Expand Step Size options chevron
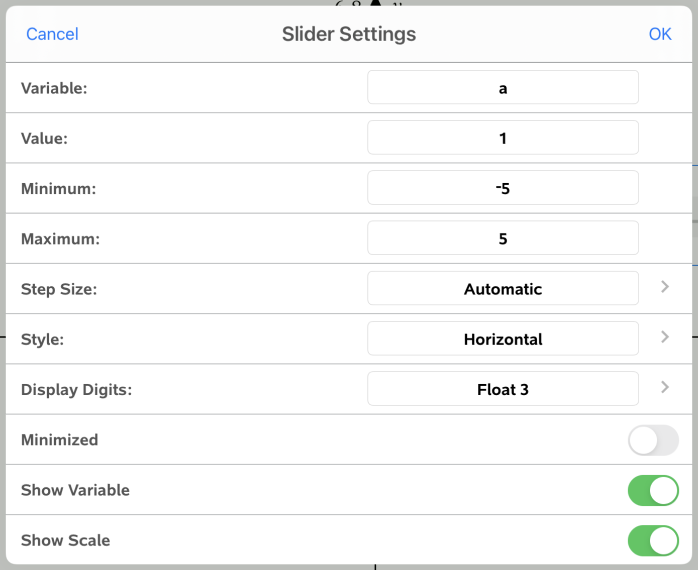The height and width of the screenshot is (570, 698). (x=665, y=287)
